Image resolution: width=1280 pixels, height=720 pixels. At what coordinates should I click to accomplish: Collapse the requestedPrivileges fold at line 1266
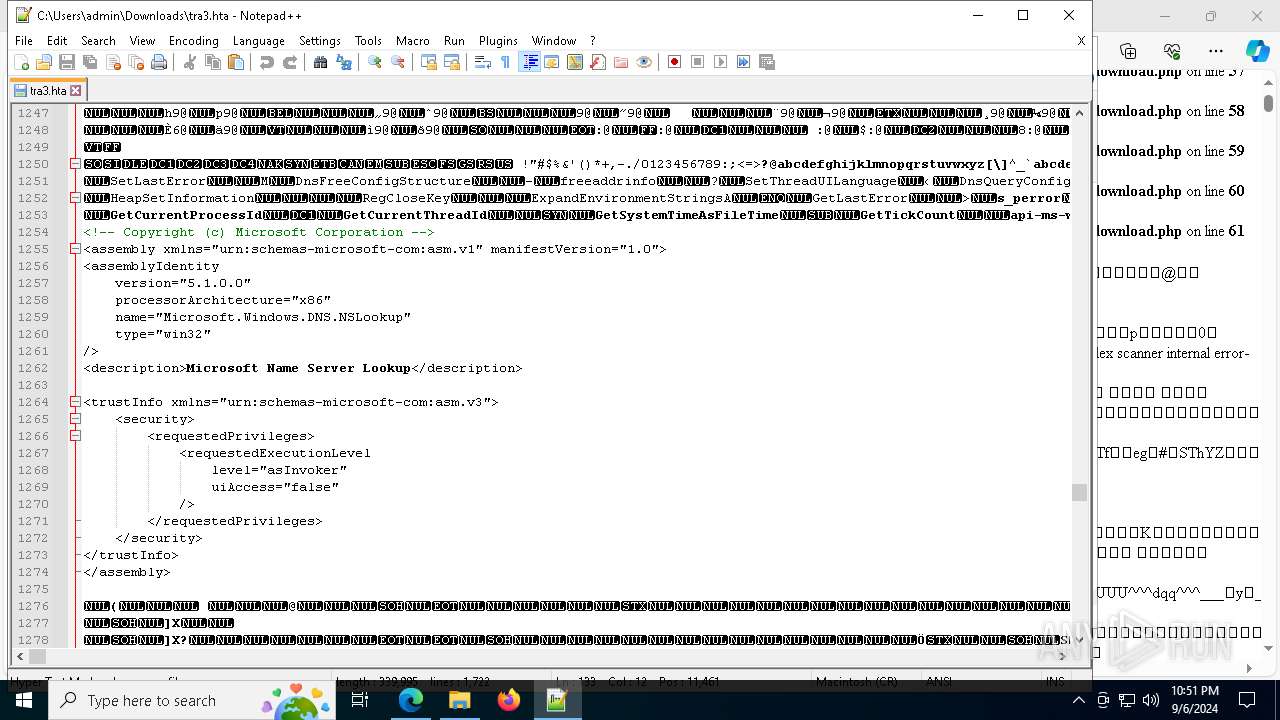click(75, 436)
